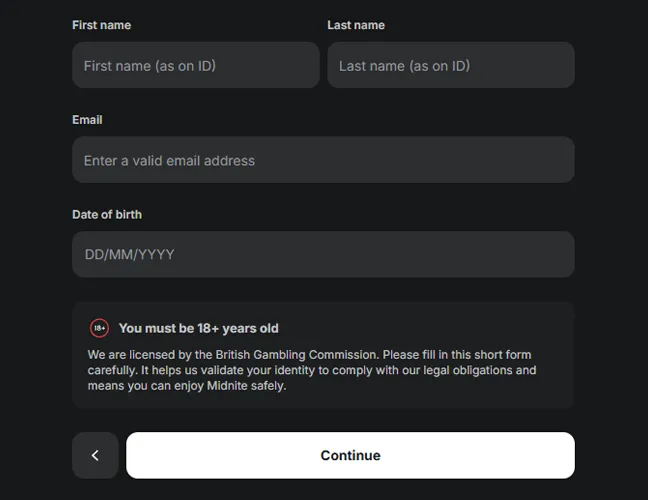This screenshot has height=500, width=648.
Task: Click the "Last name" field label
Action: tap(356, 25)
